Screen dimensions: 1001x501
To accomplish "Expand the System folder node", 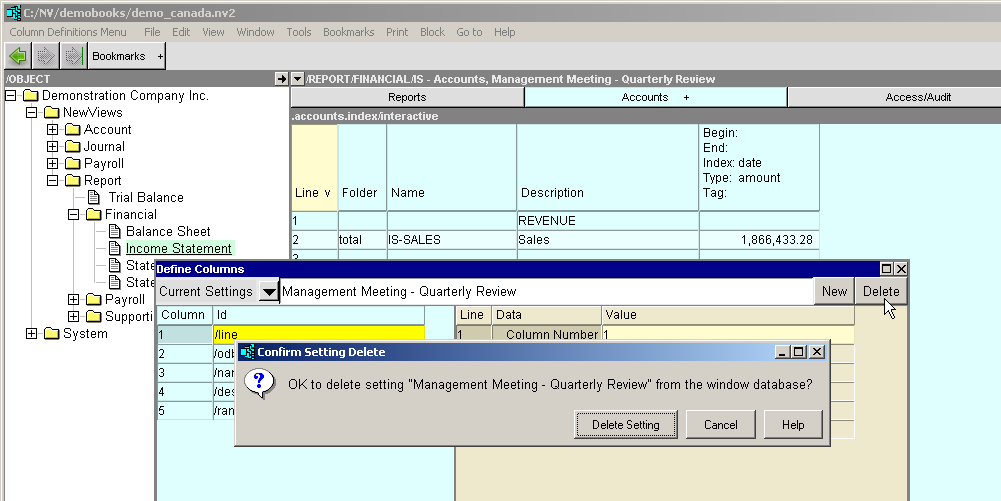I will [x=32, y=333].
